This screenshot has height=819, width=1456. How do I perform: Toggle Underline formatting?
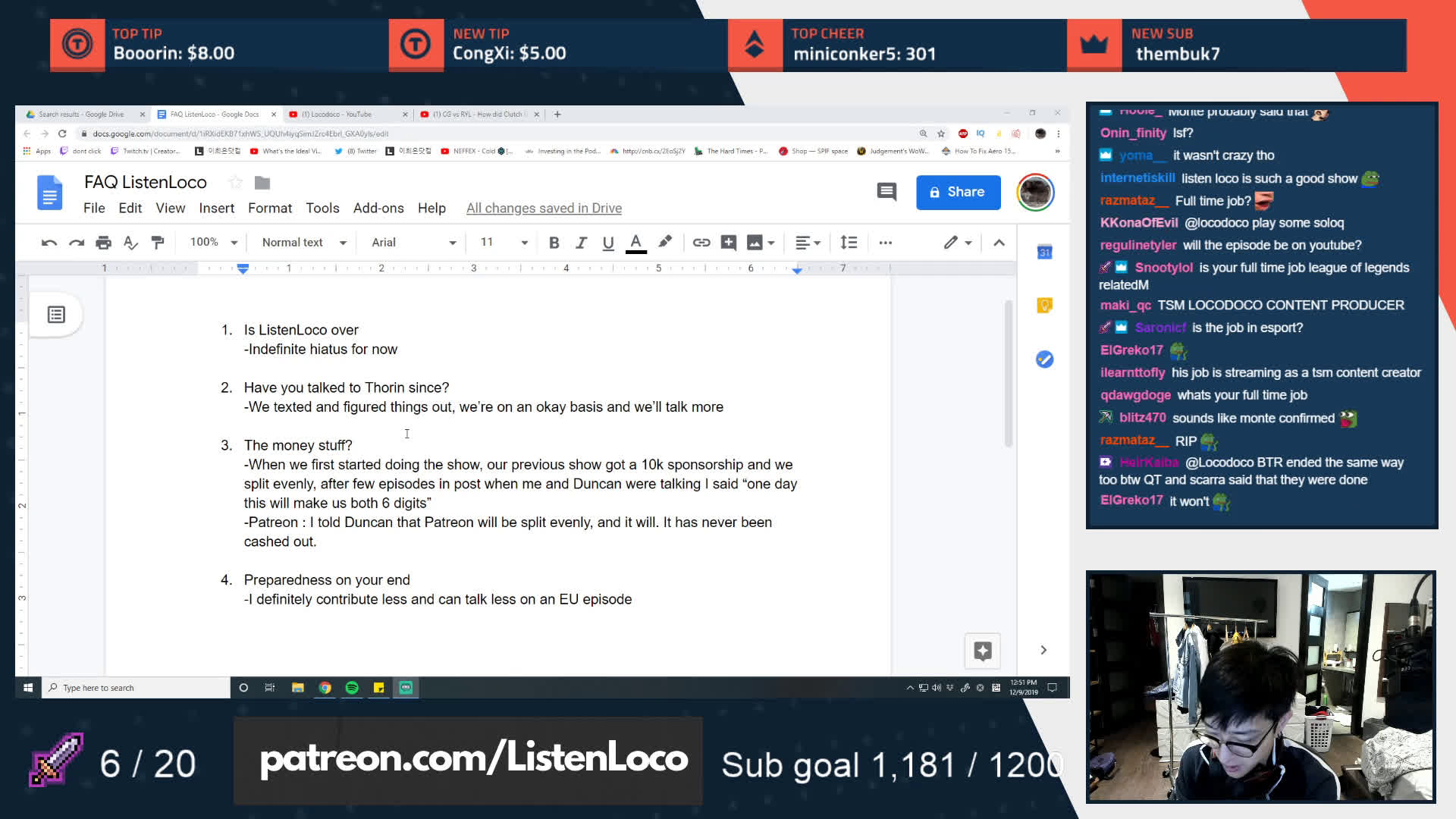pos(607,243)
